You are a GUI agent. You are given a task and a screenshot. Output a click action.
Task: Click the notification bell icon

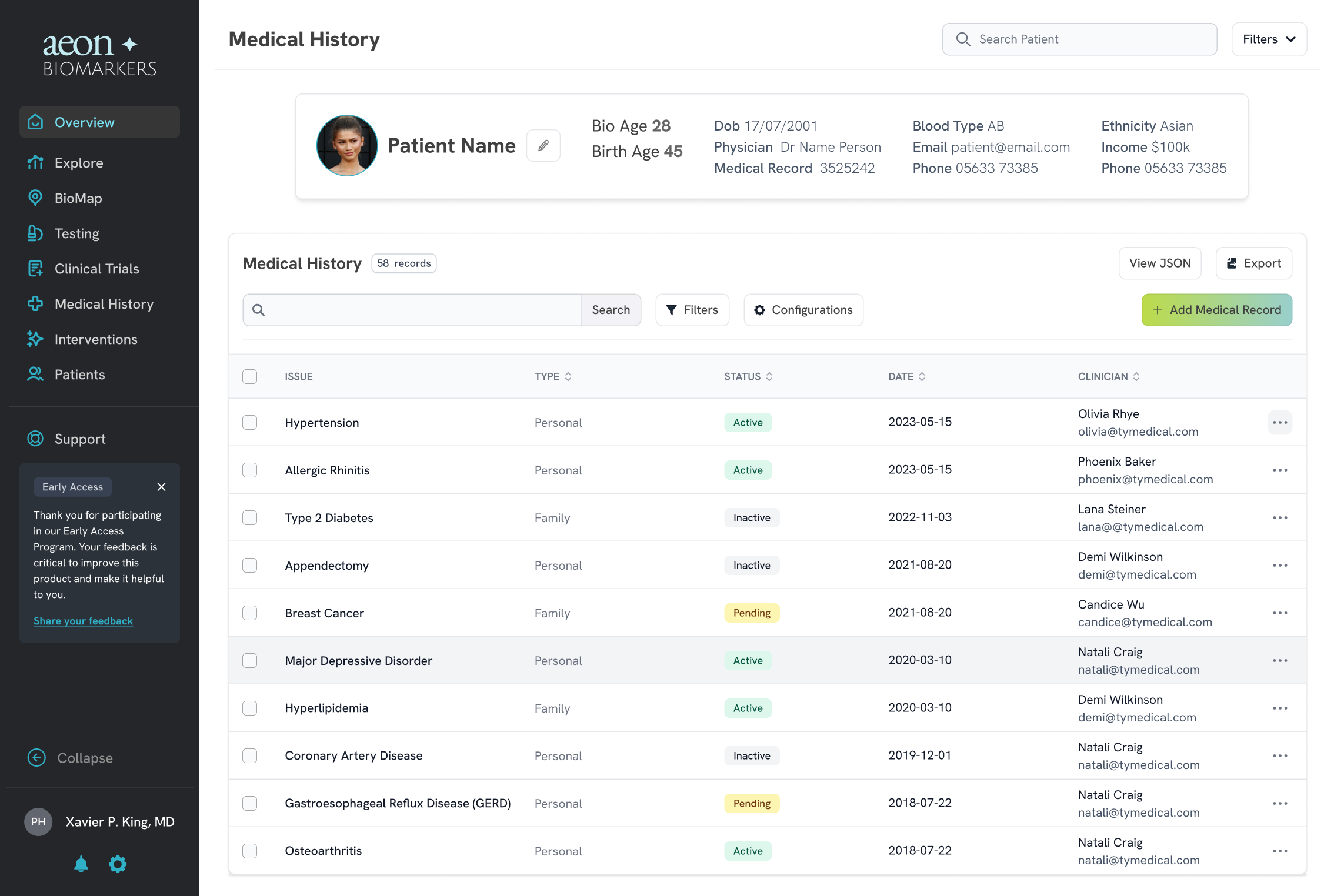[81, 864]
